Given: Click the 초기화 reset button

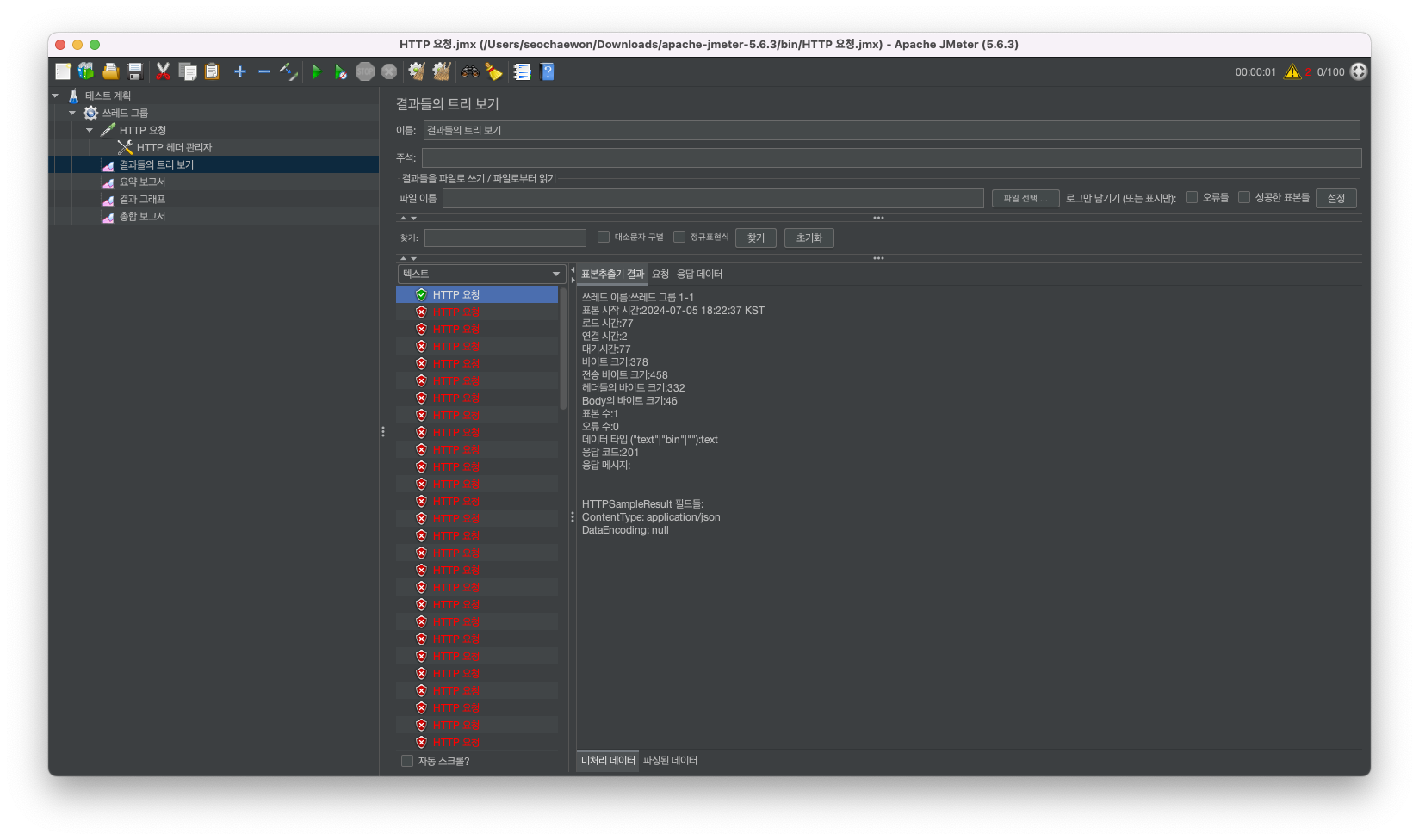Looking at the screenshot, I should click(809, 238).
